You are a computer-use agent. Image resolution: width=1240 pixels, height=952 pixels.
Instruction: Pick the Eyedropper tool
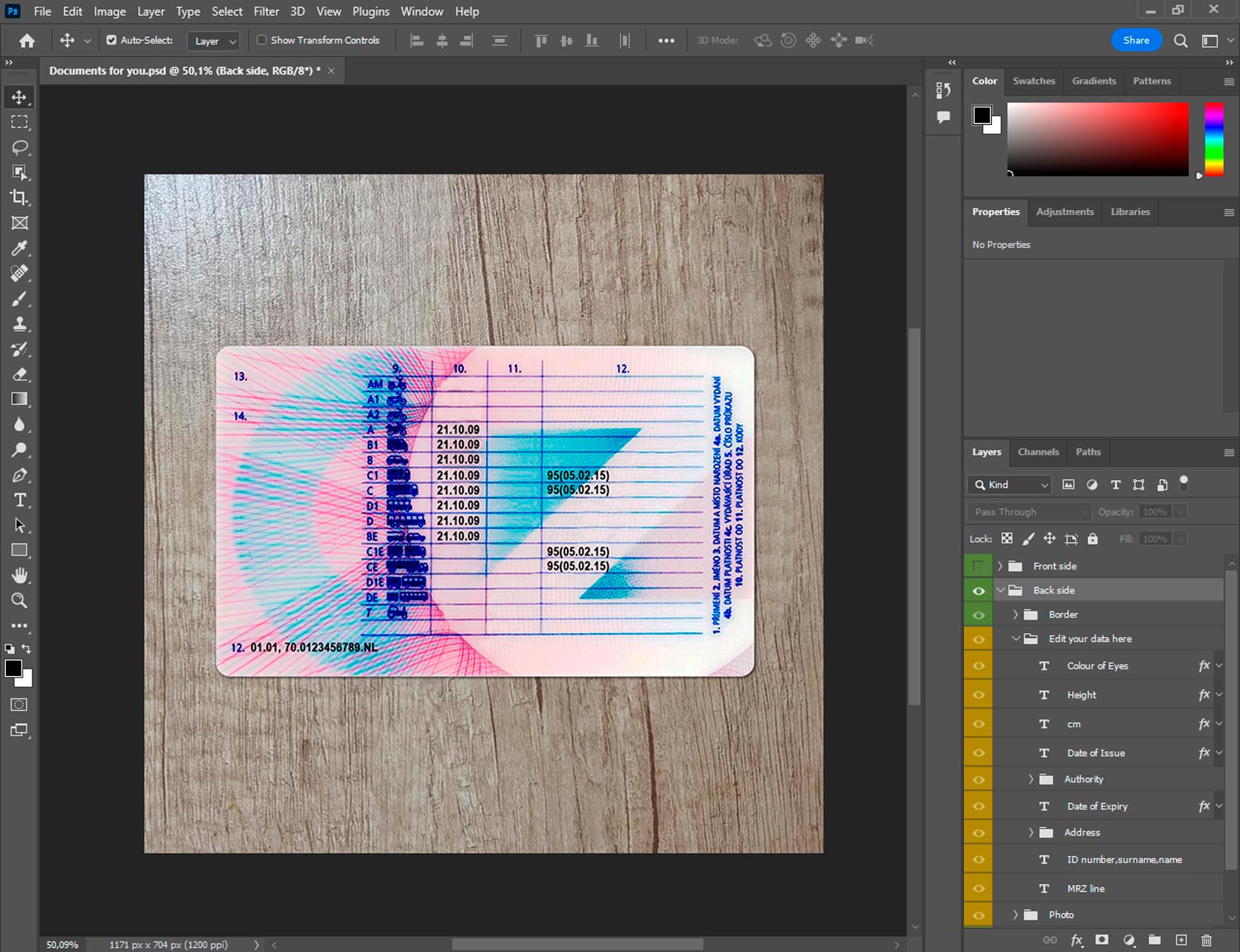tap(20, 248)
